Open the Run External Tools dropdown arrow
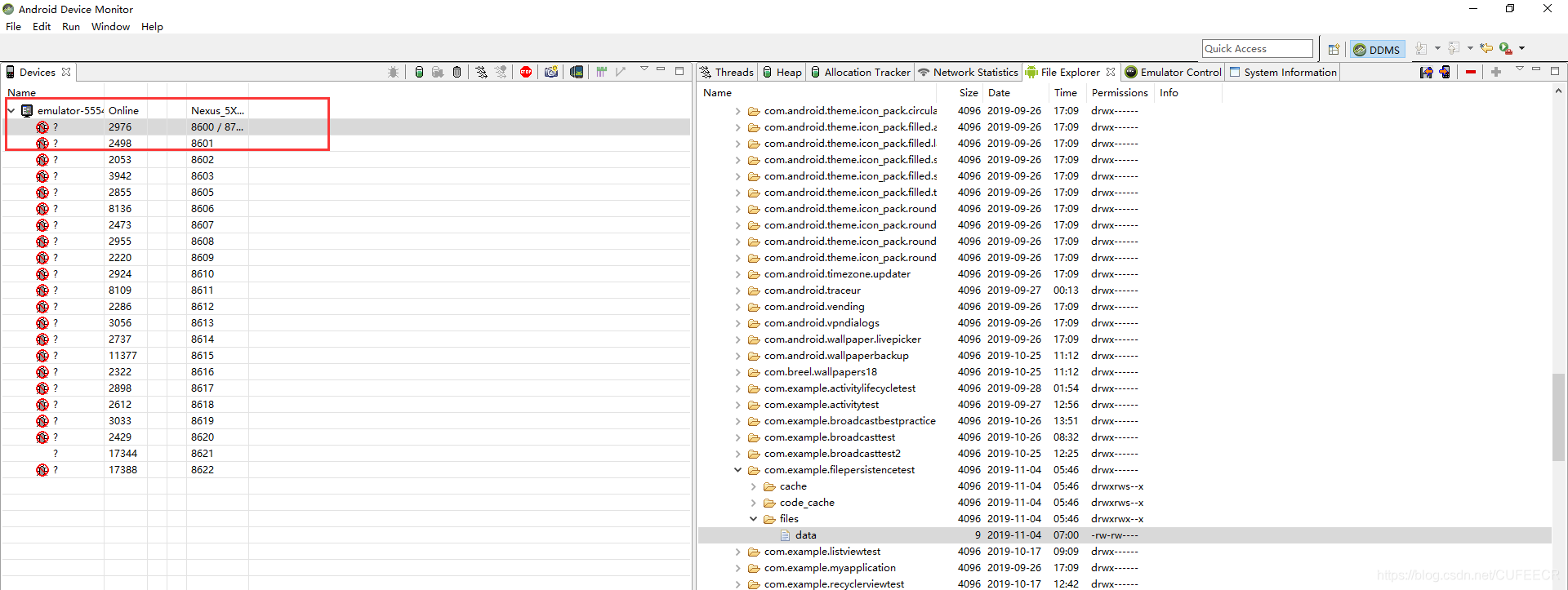This screenshot has height=590, width=1568. (1521, 49)
